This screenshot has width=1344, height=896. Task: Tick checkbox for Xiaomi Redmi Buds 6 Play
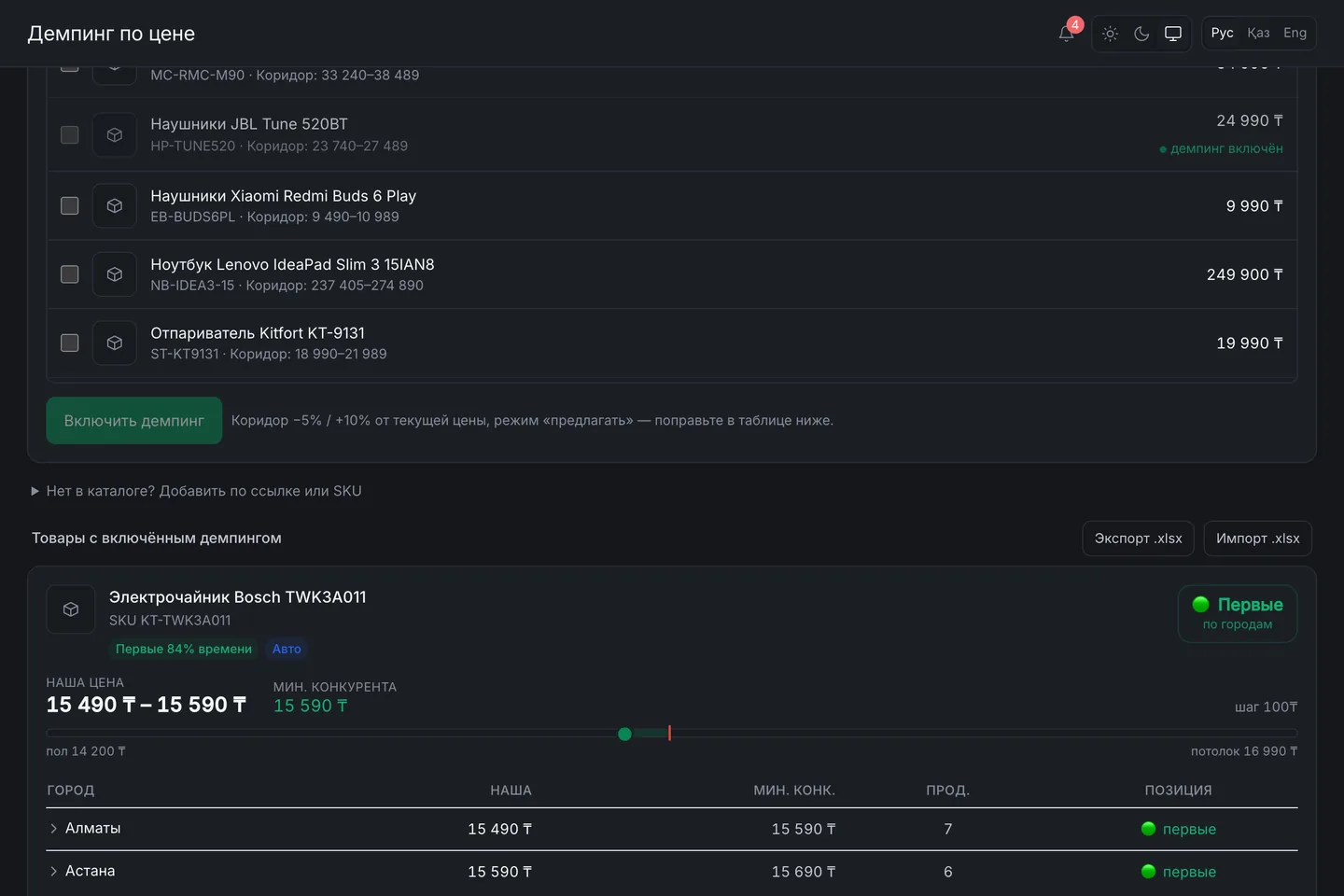coord(70,205)
